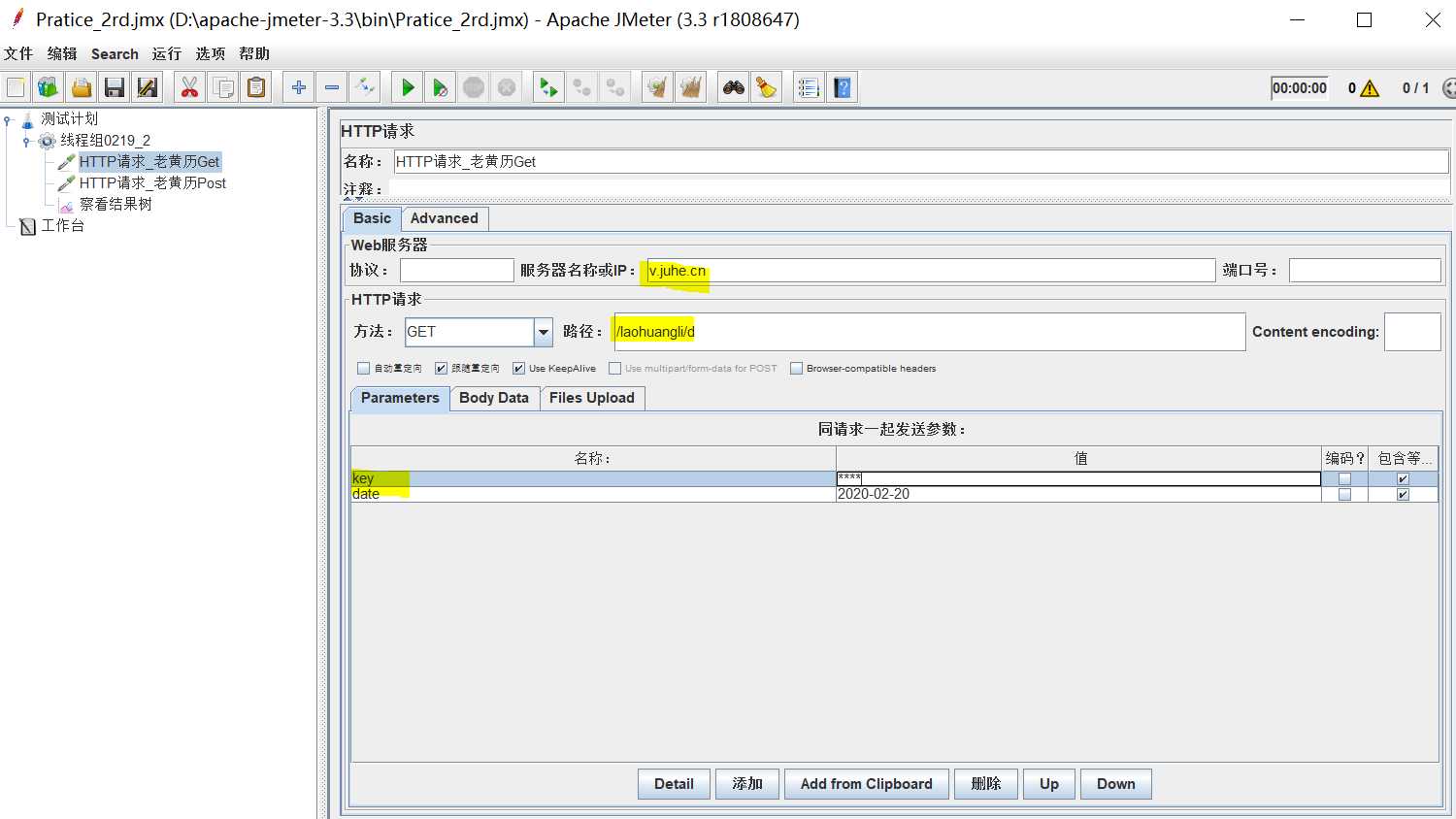The height and width of the screenshot is (819, 1456).
Task: Uncheck the 跟随重定向 checkbox
Action: 441,369
